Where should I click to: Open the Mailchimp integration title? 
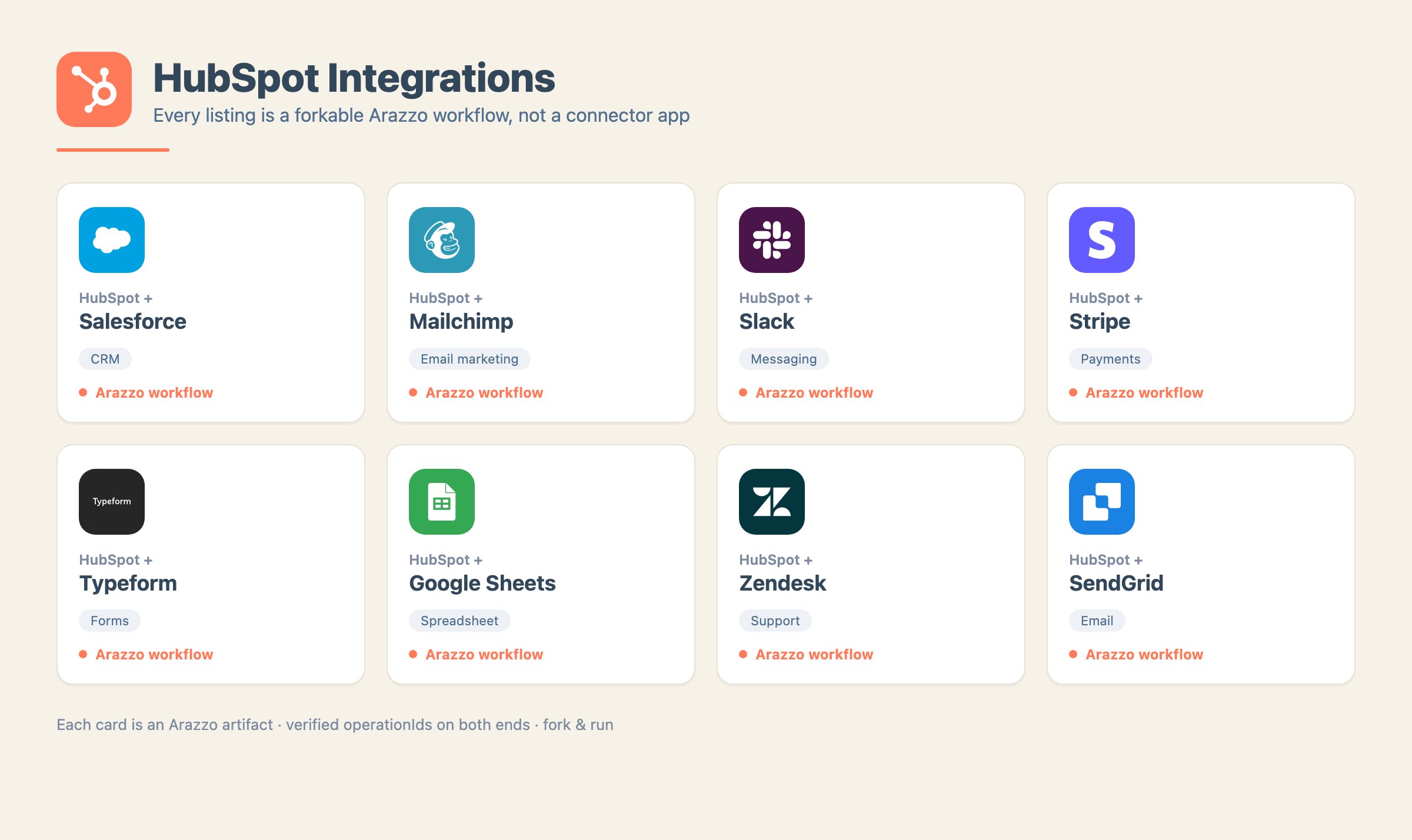[461, 322]
